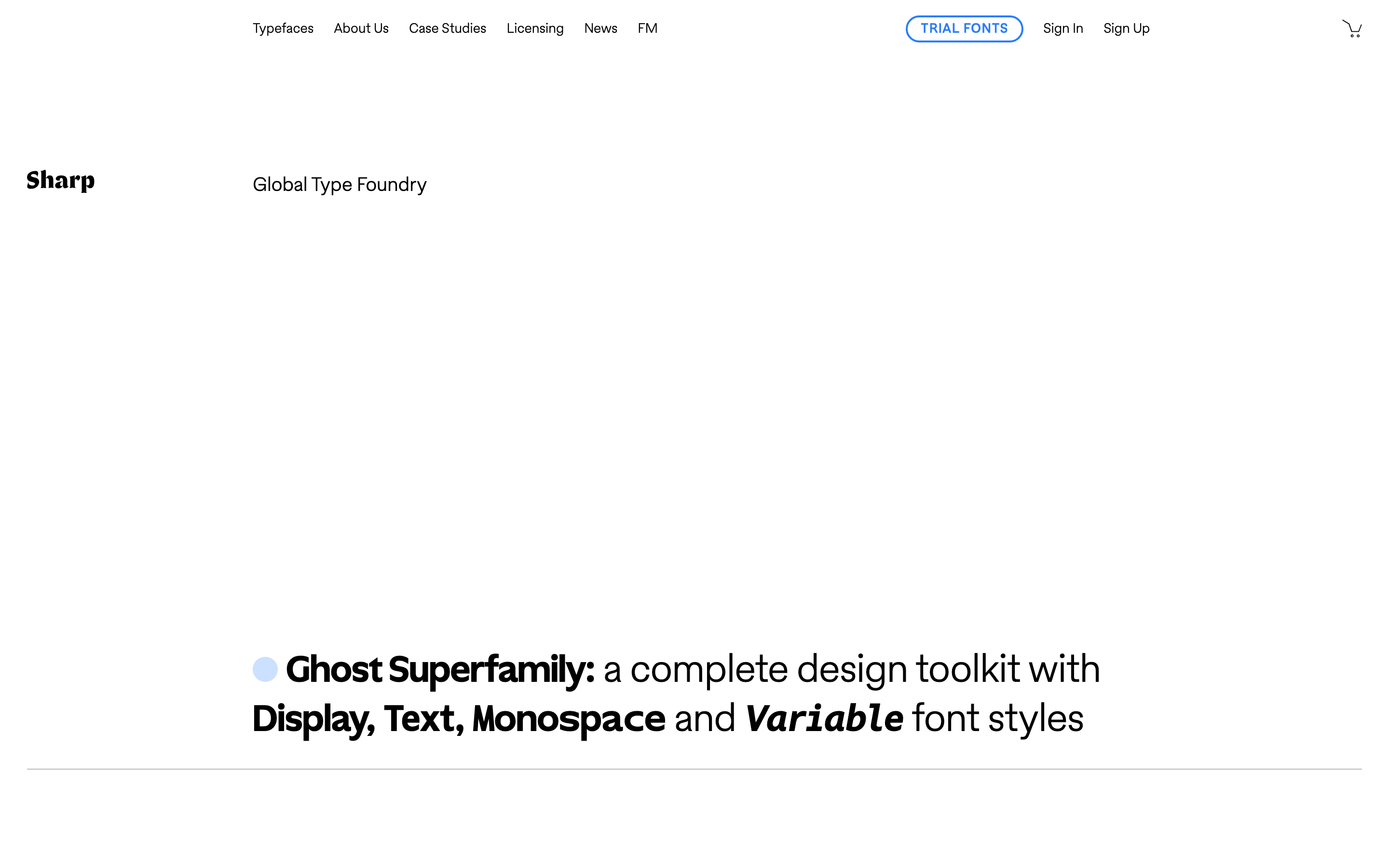Click the light blue dot before Ghost Superfamily
The image size is (1389, 868).
[x=265, y=669]
